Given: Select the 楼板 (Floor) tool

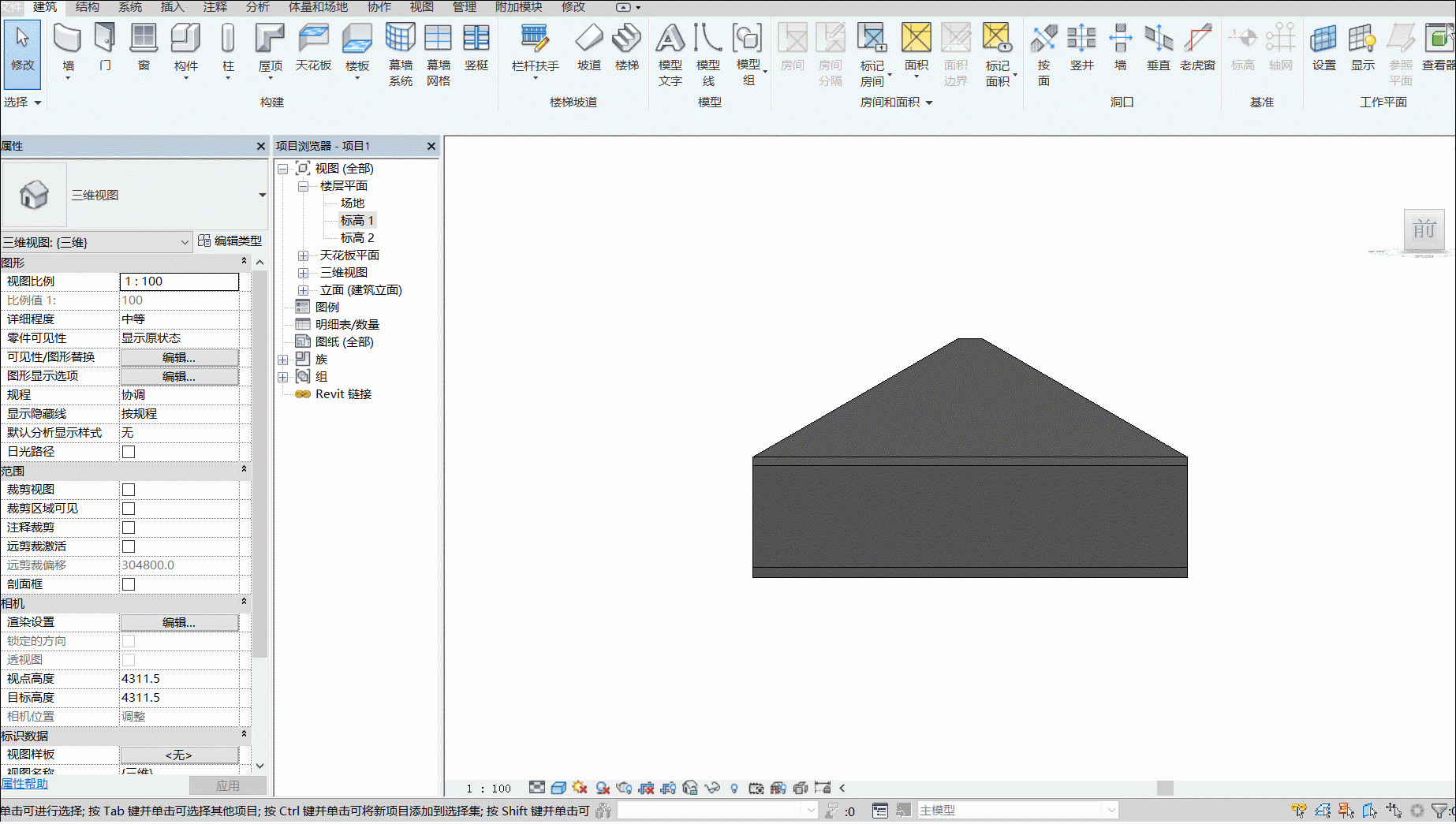Looking at the screenshot, I should 357,50.
